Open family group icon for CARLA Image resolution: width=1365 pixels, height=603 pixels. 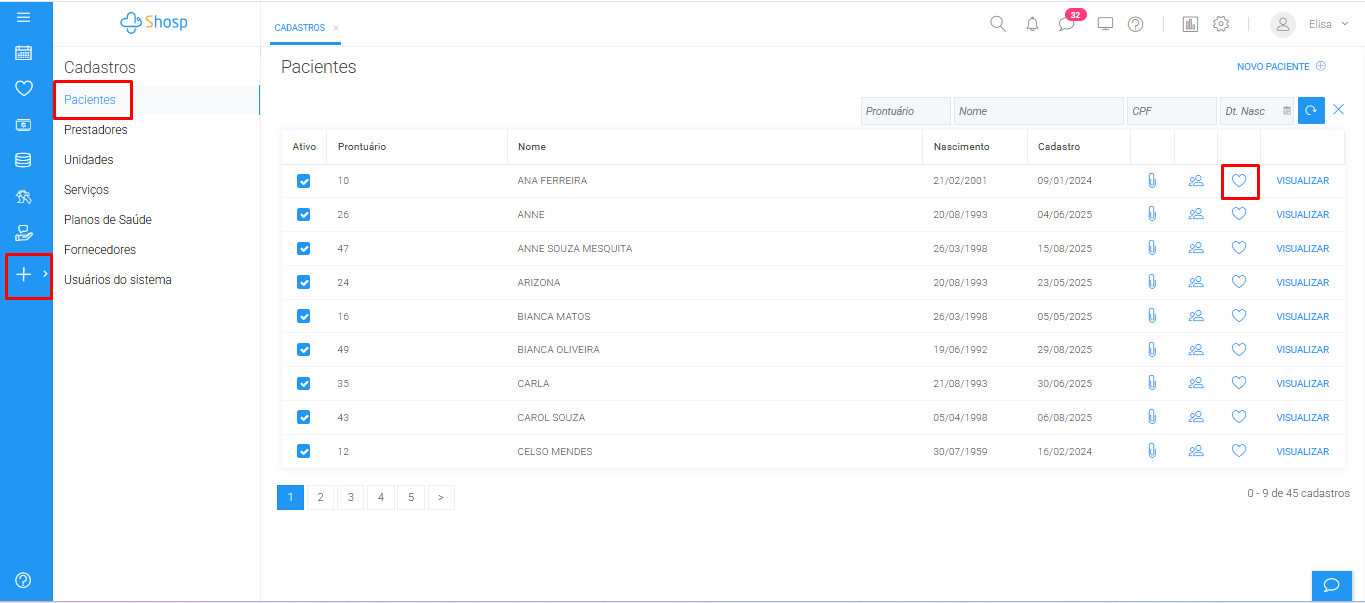pos(1195,383)
